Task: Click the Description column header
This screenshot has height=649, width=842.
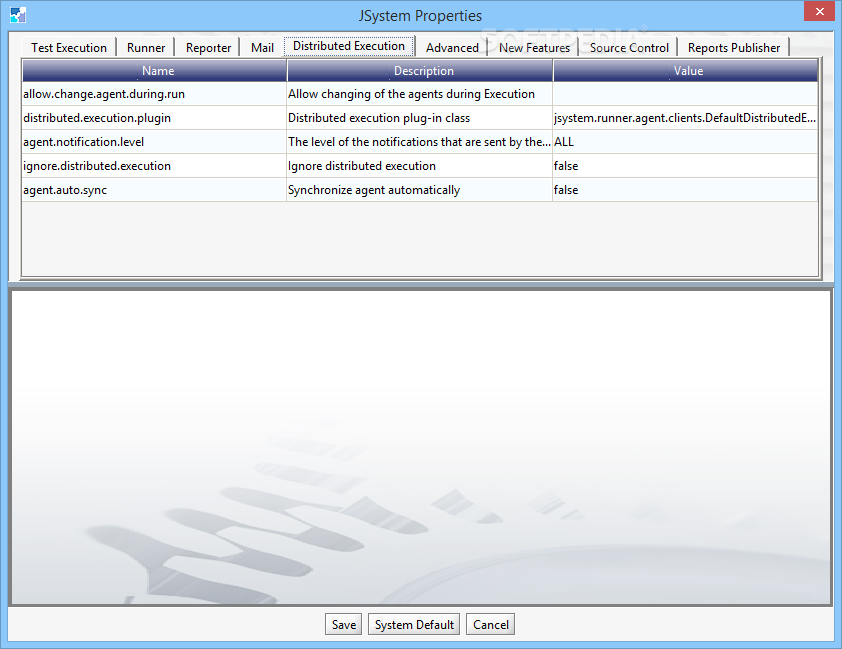Action: (x=420, y=71)
